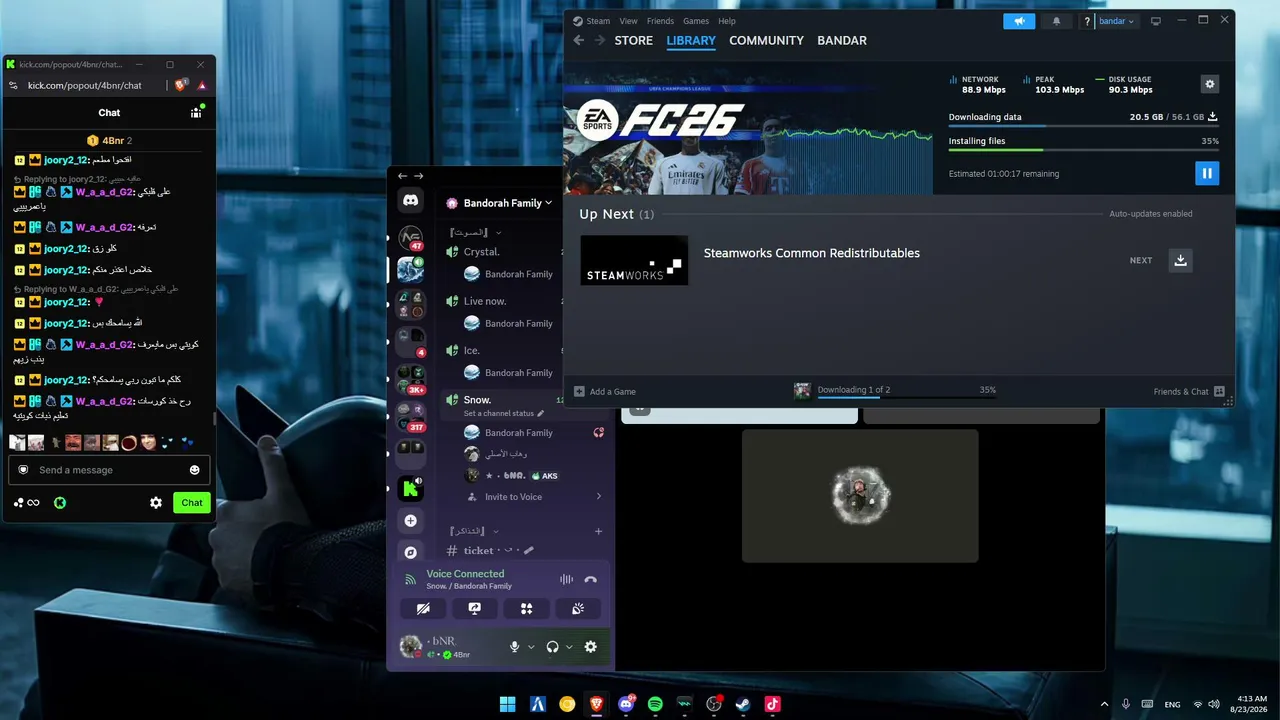1280x720 pixels.
Task: Open Steam notifications bell
Action: (x=1057, y=21)
